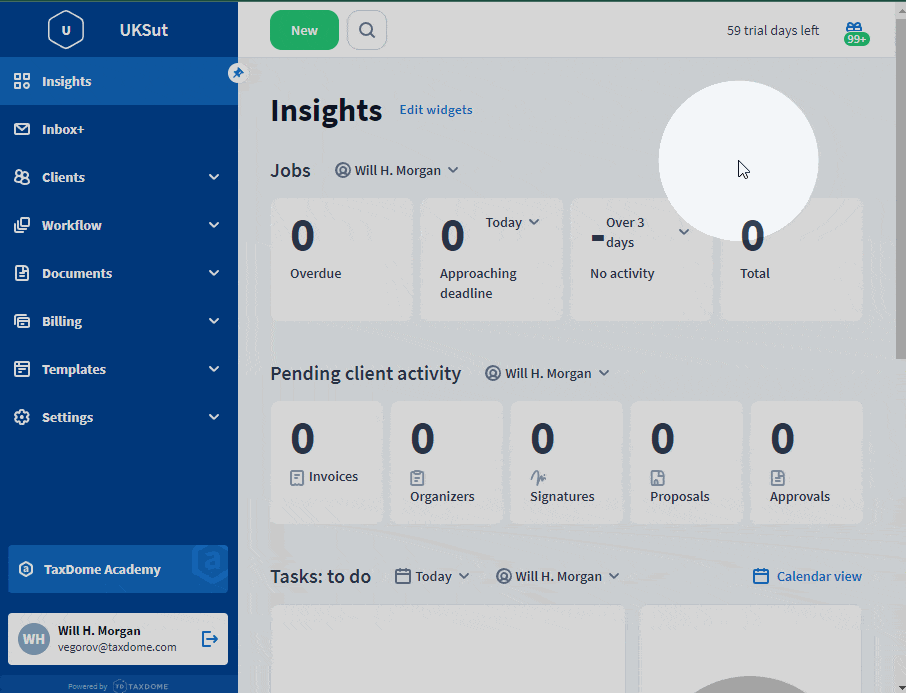The width and height of the screenshot is (906, 693).
Task: Click the WH user avatar
Action: pos(34,639)
